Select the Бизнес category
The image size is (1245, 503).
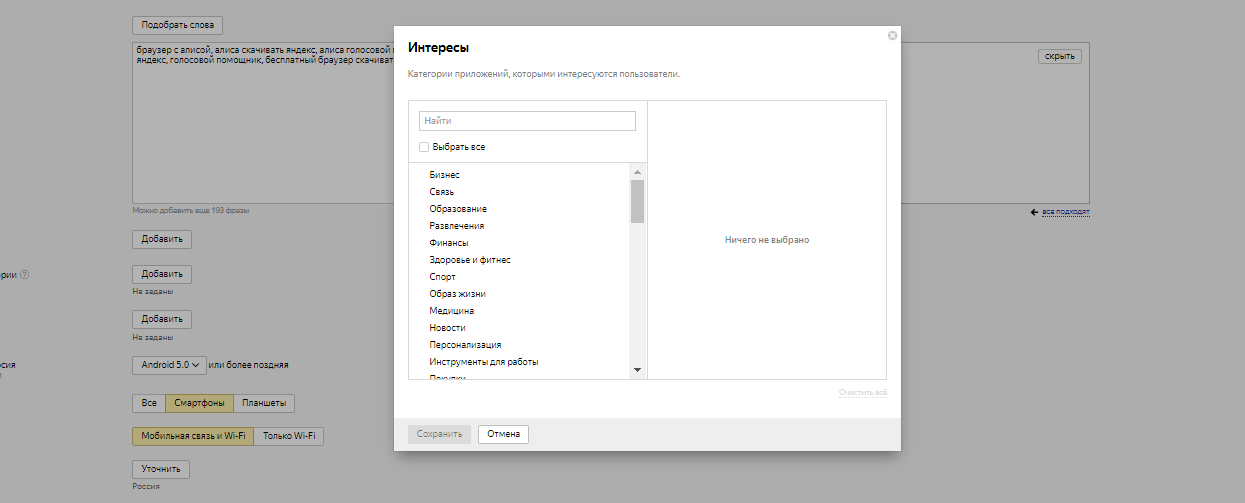(x=444, y=175)
